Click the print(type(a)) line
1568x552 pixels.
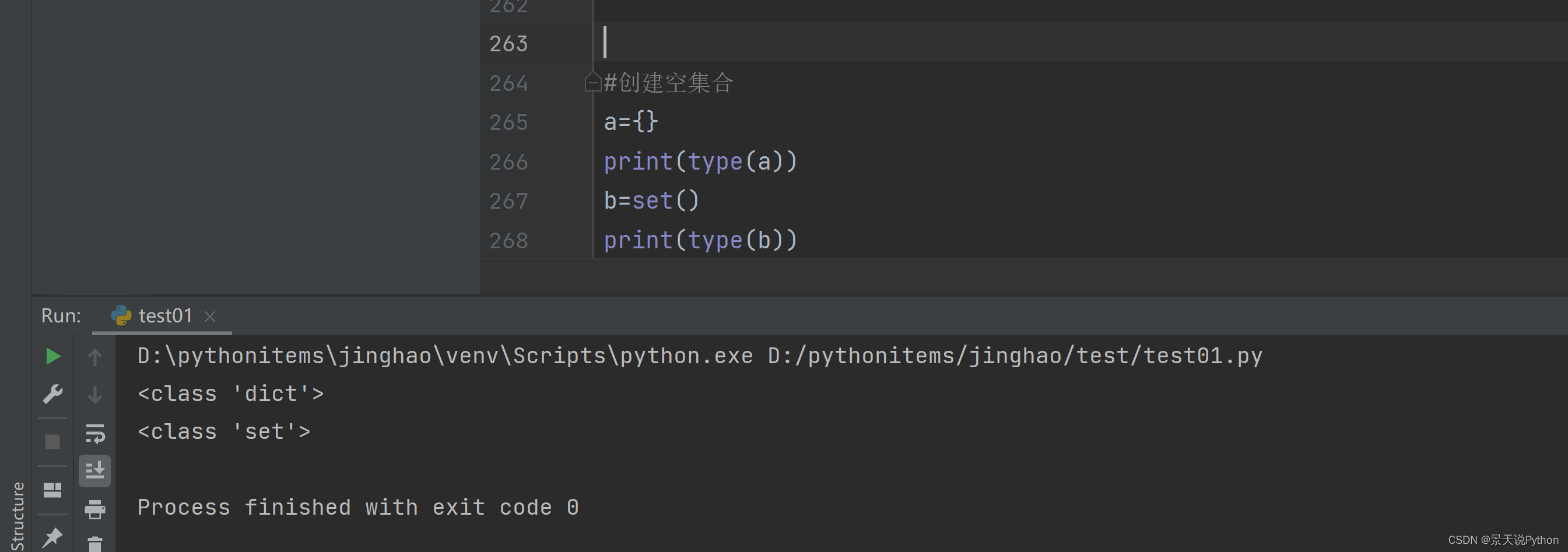pyautogui.click(x=700, y=162)
